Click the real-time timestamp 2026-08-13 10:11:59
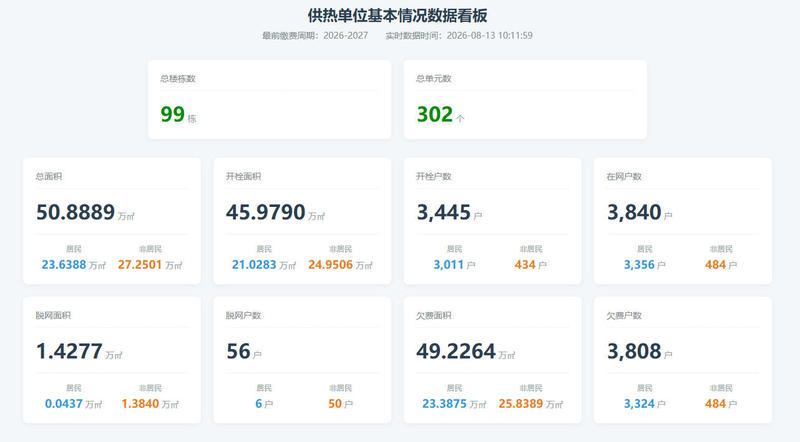The width and height of the screenshot is (800, 442). point(489,36)
